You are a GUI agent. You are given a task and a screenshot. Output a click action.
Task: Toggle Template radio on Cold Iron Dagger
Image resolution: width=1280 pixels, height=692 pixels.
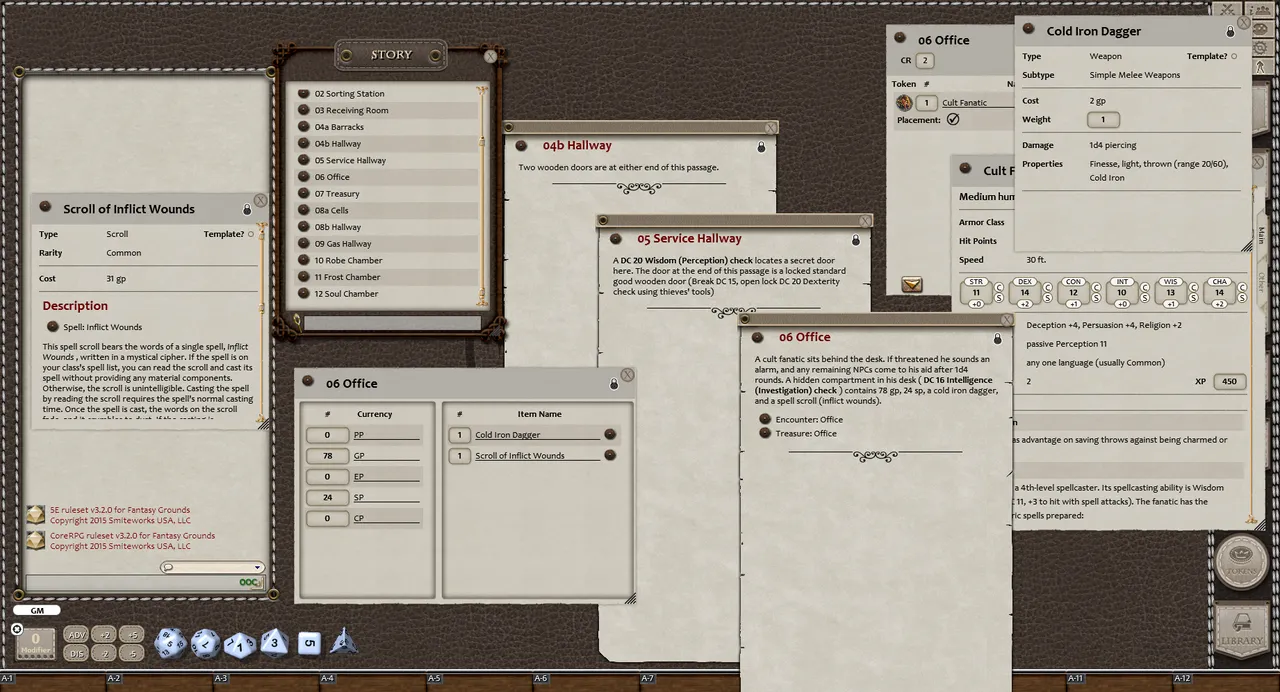coord(1235,57)
